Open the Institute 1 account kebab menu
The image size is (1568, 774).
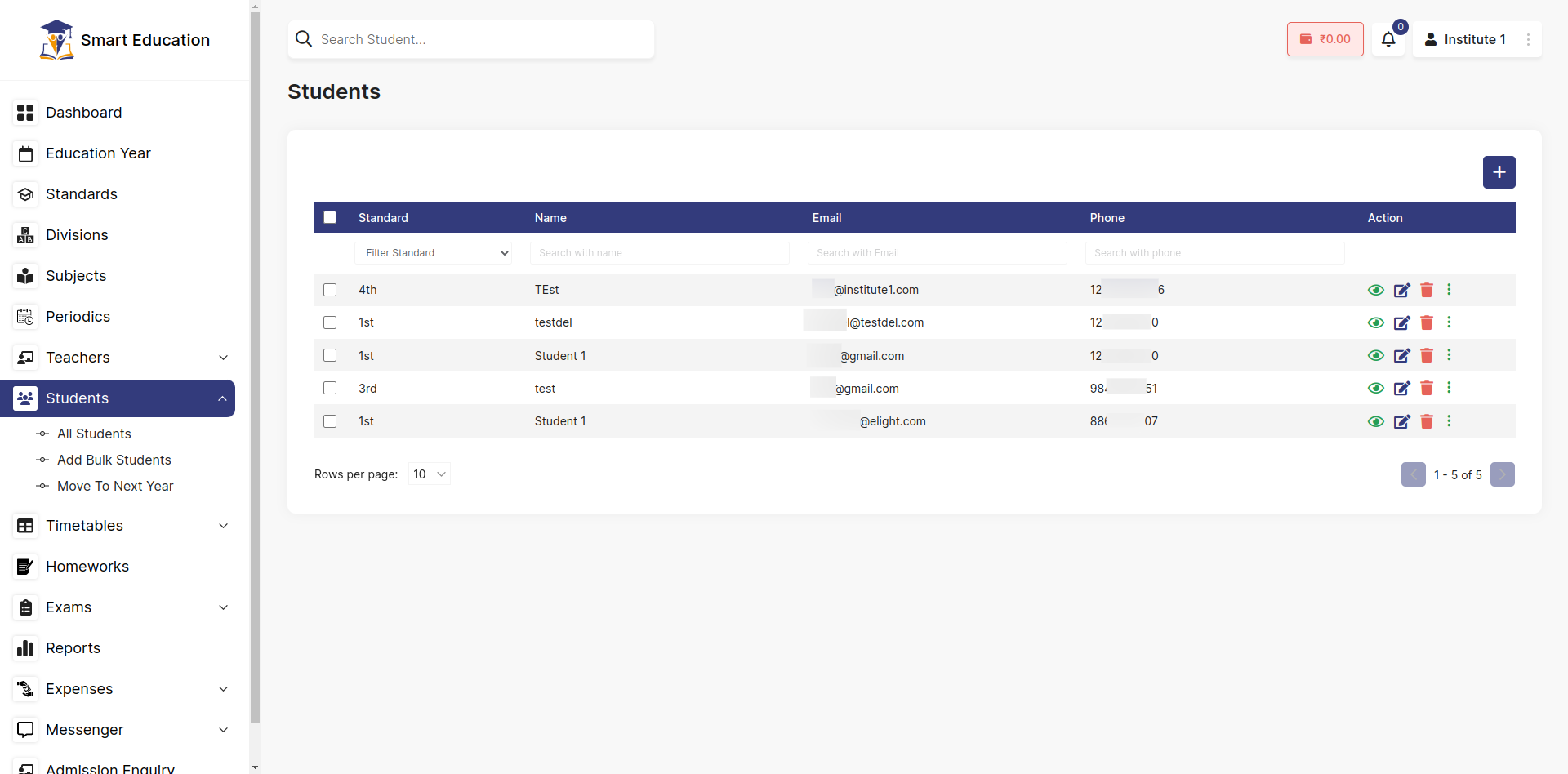tap(1528, 39)
